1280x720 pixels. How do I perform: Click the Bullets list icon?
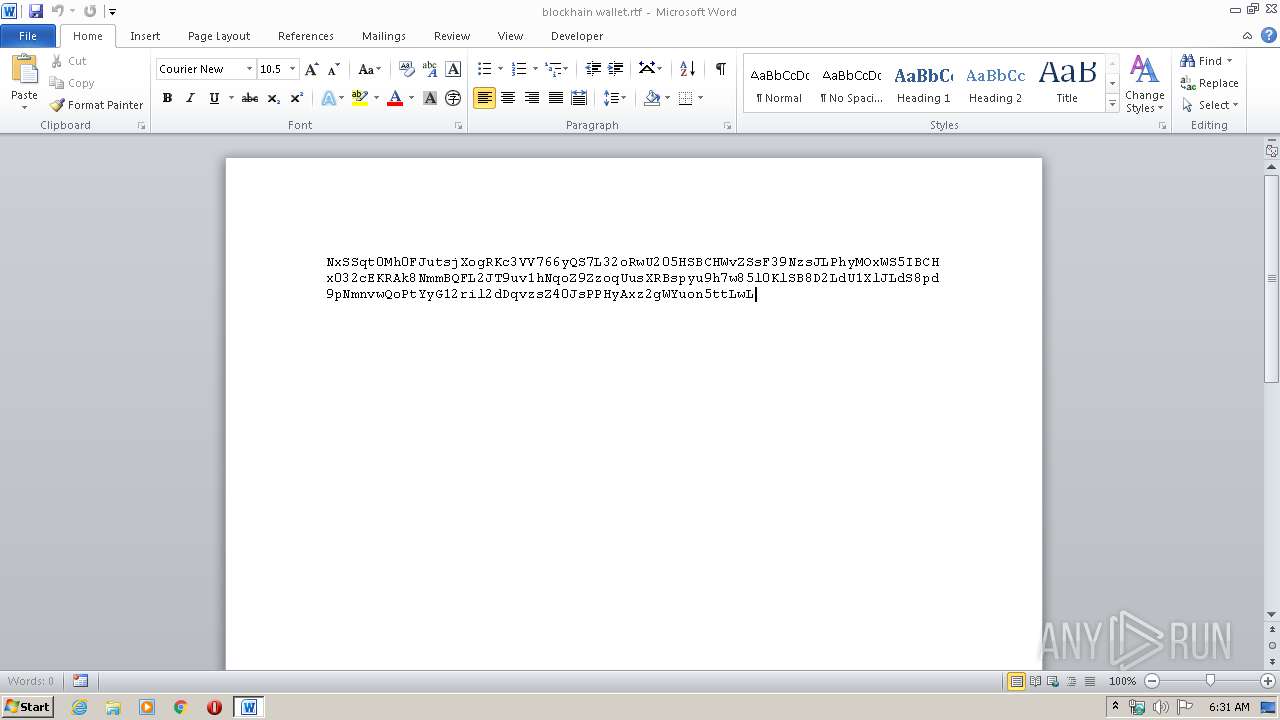point(485,69)
